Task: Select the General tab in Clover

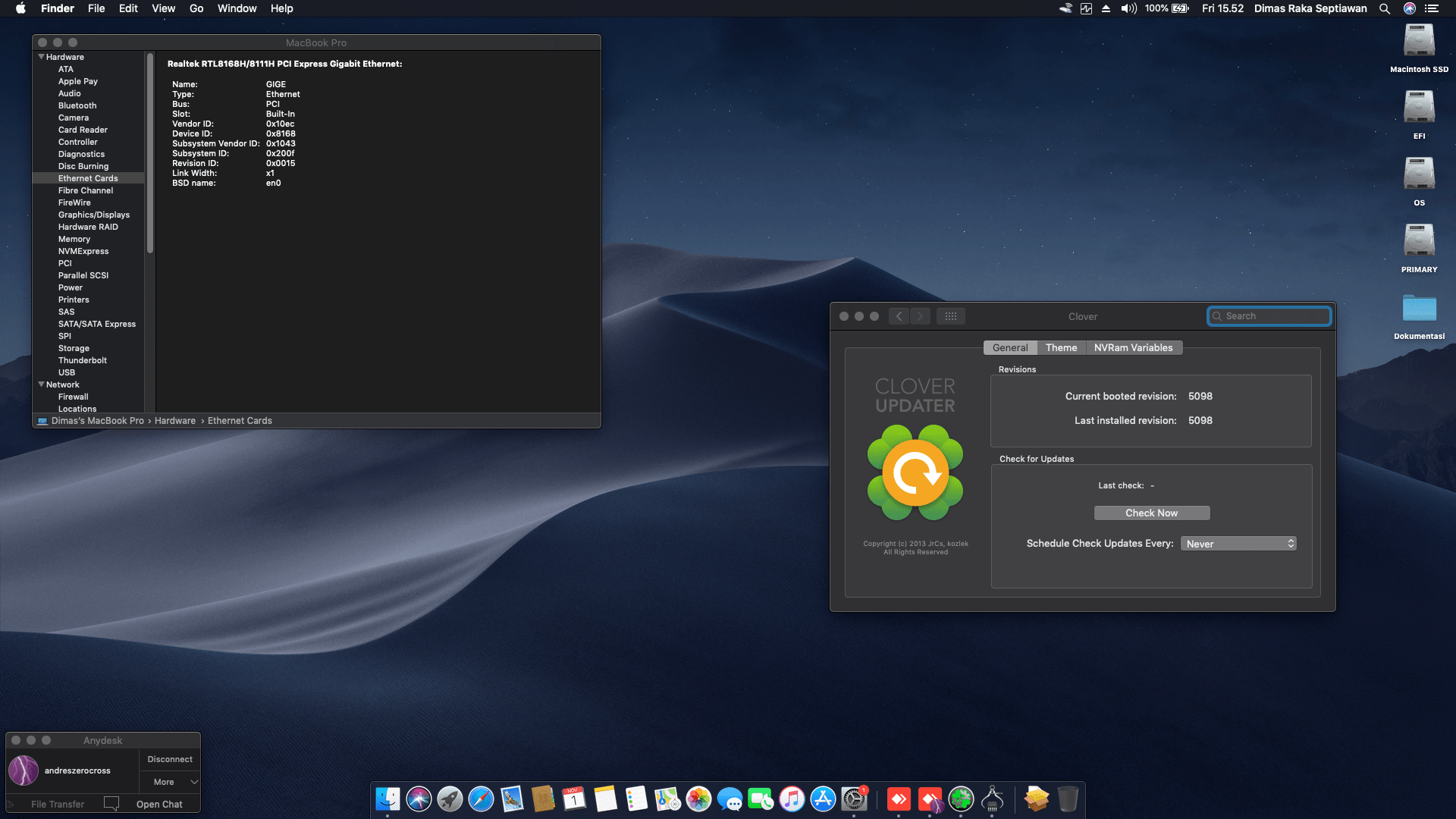Action: (1010, 347)
